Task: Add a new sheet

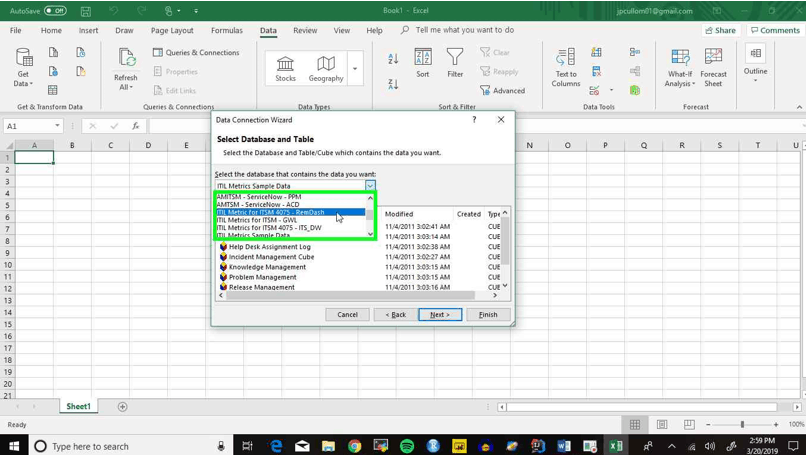Action: click(122, 407)
